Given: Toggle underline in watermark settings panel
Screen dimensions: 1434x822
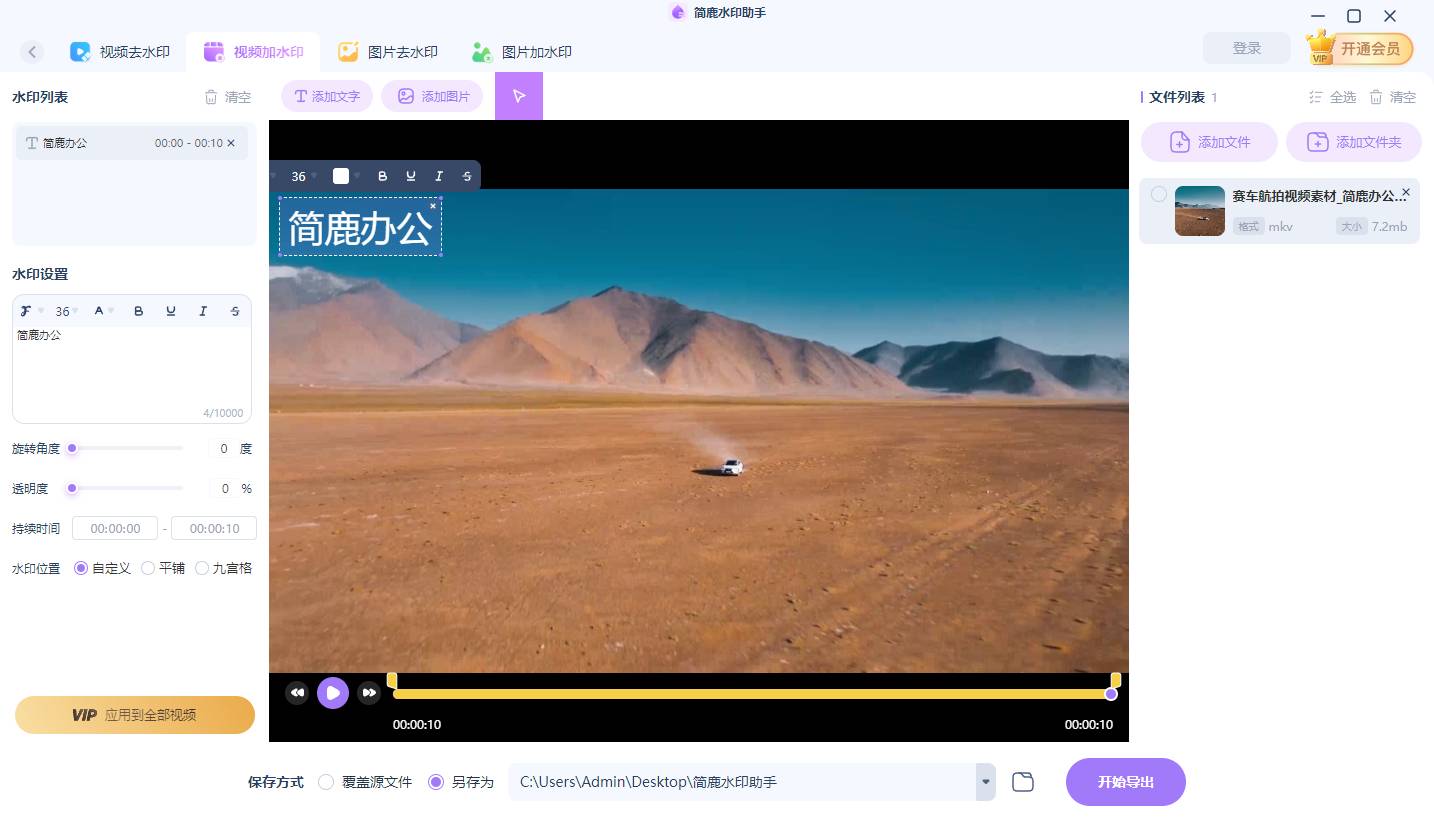Looking at the screenshot, I should 171,311.
